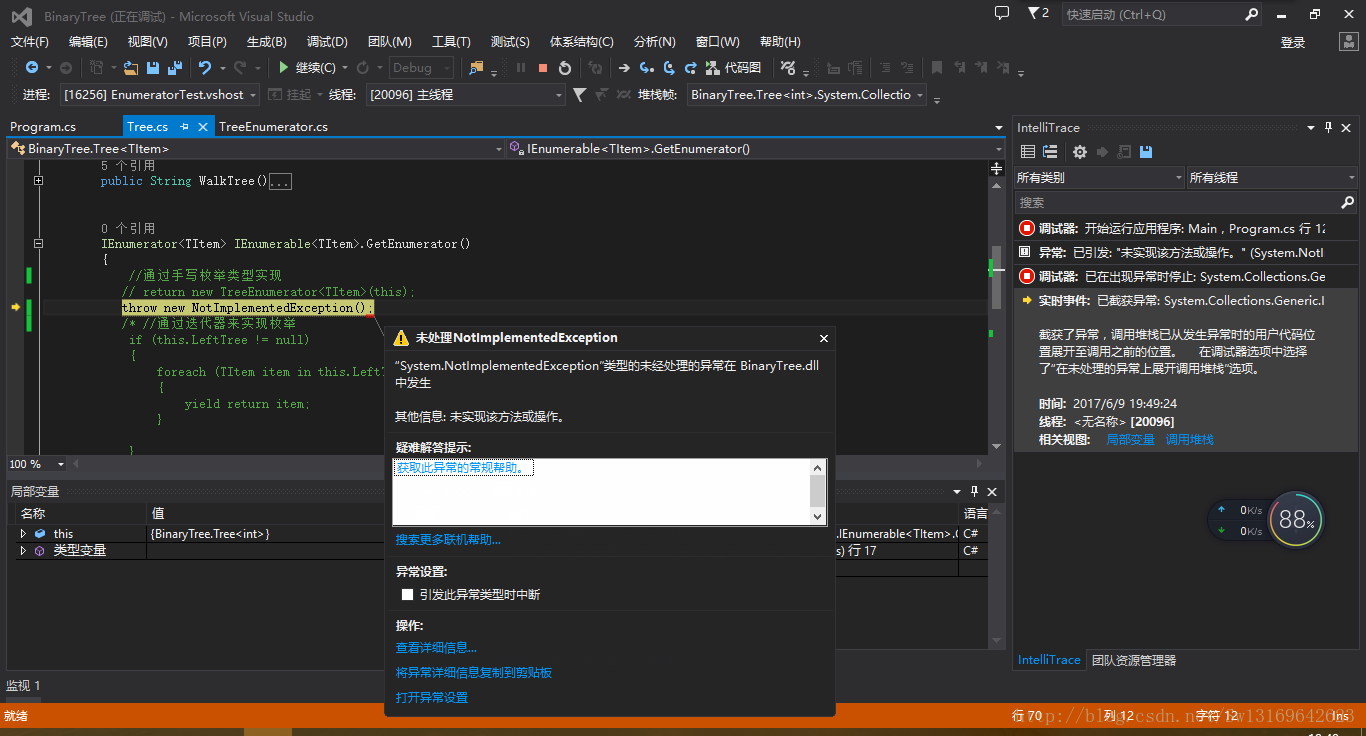
Task: Show IntelliTrace calls view icon
Action: (1050, 152)
